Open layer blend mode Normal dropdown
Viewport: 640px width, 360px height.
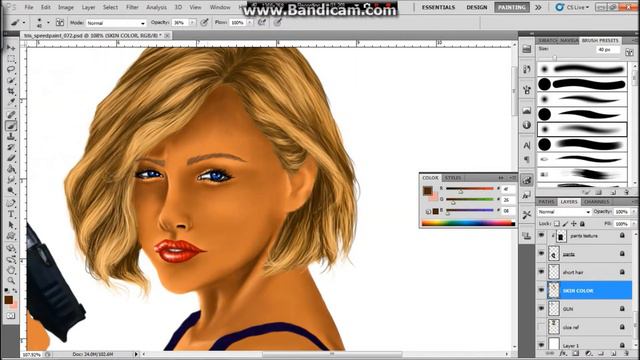click(564, 212)
